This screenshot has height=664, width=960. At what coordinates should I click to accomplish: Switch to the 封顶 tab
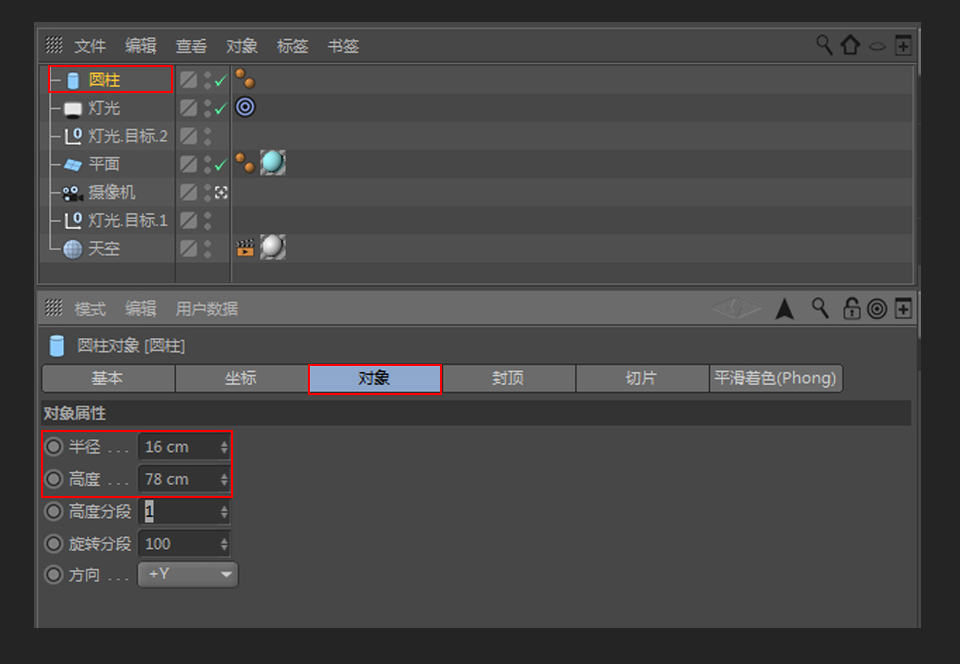click(x=508, y=379)
